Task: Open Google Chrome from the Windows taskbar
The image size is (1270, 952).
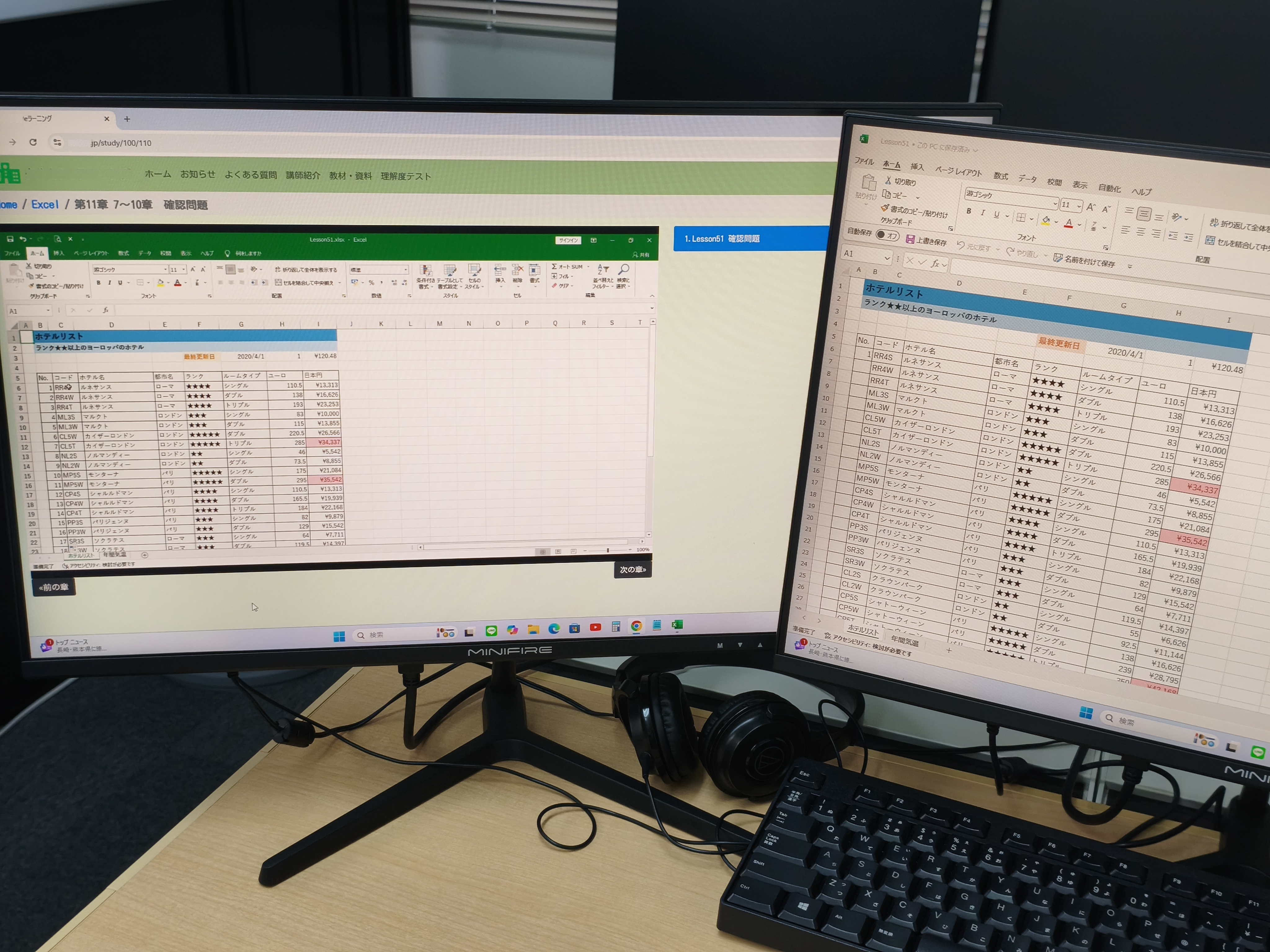Action: click(636, 626)
